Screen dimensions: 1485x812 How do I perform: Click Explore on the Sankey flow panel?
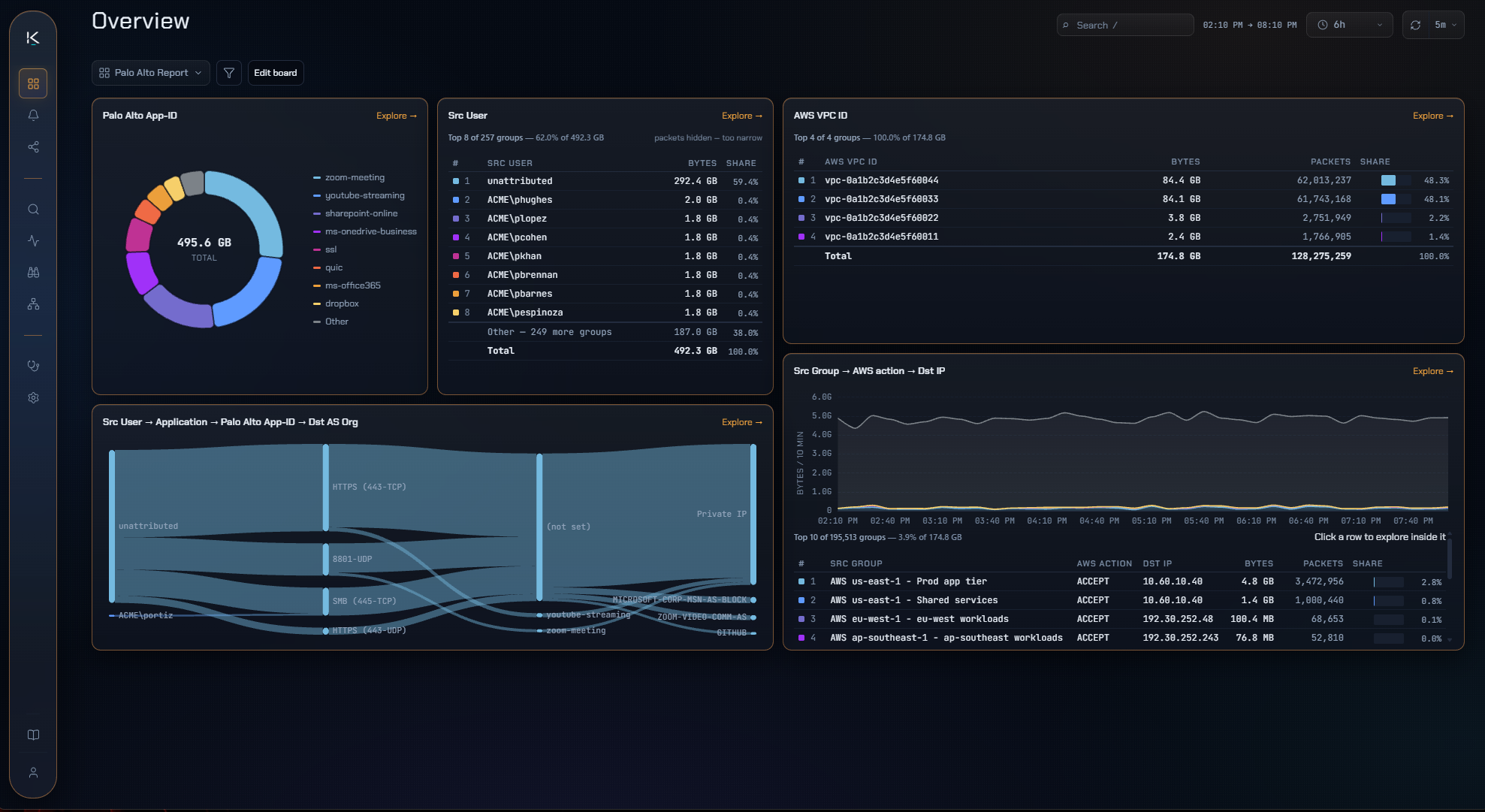(742, 422)
